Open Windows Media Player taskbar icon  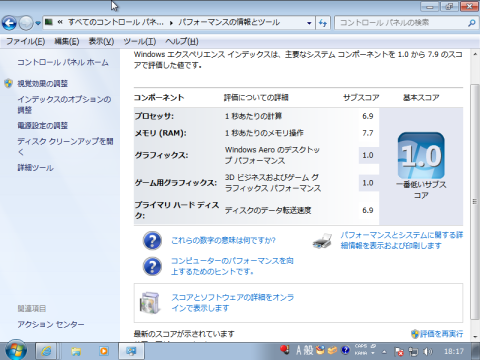click(104, 351)
